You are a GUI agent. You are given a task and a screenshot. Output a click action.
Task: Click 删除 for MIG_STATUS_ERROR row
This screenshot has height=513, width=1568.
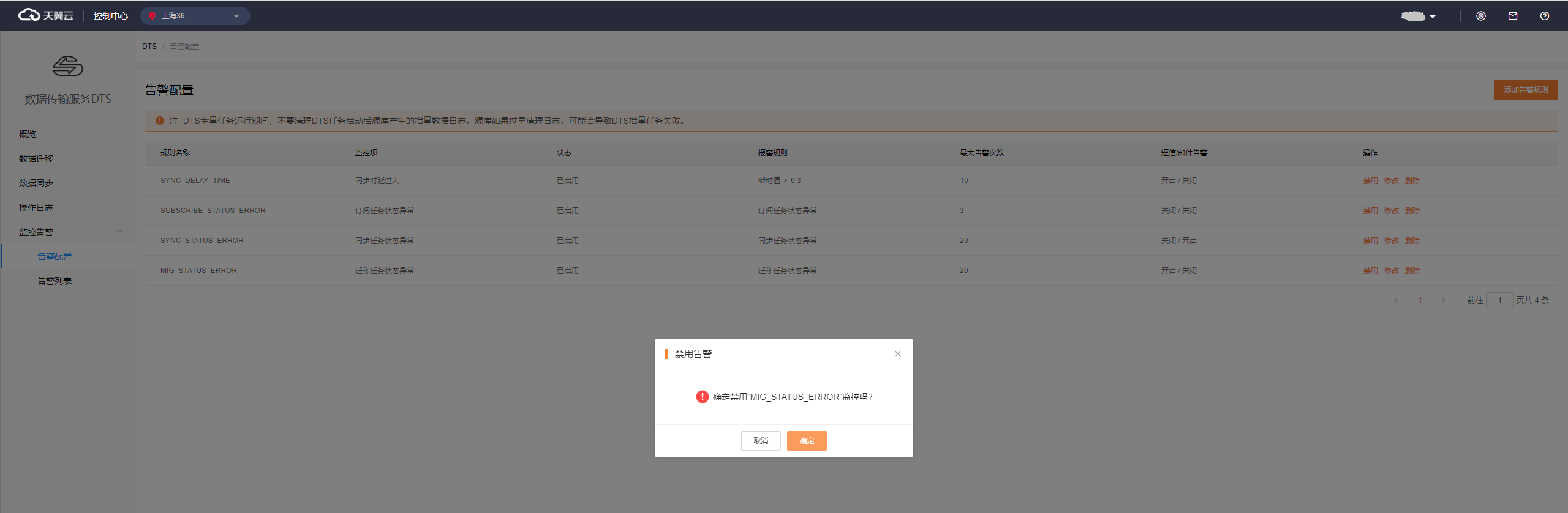[1412, 271]
